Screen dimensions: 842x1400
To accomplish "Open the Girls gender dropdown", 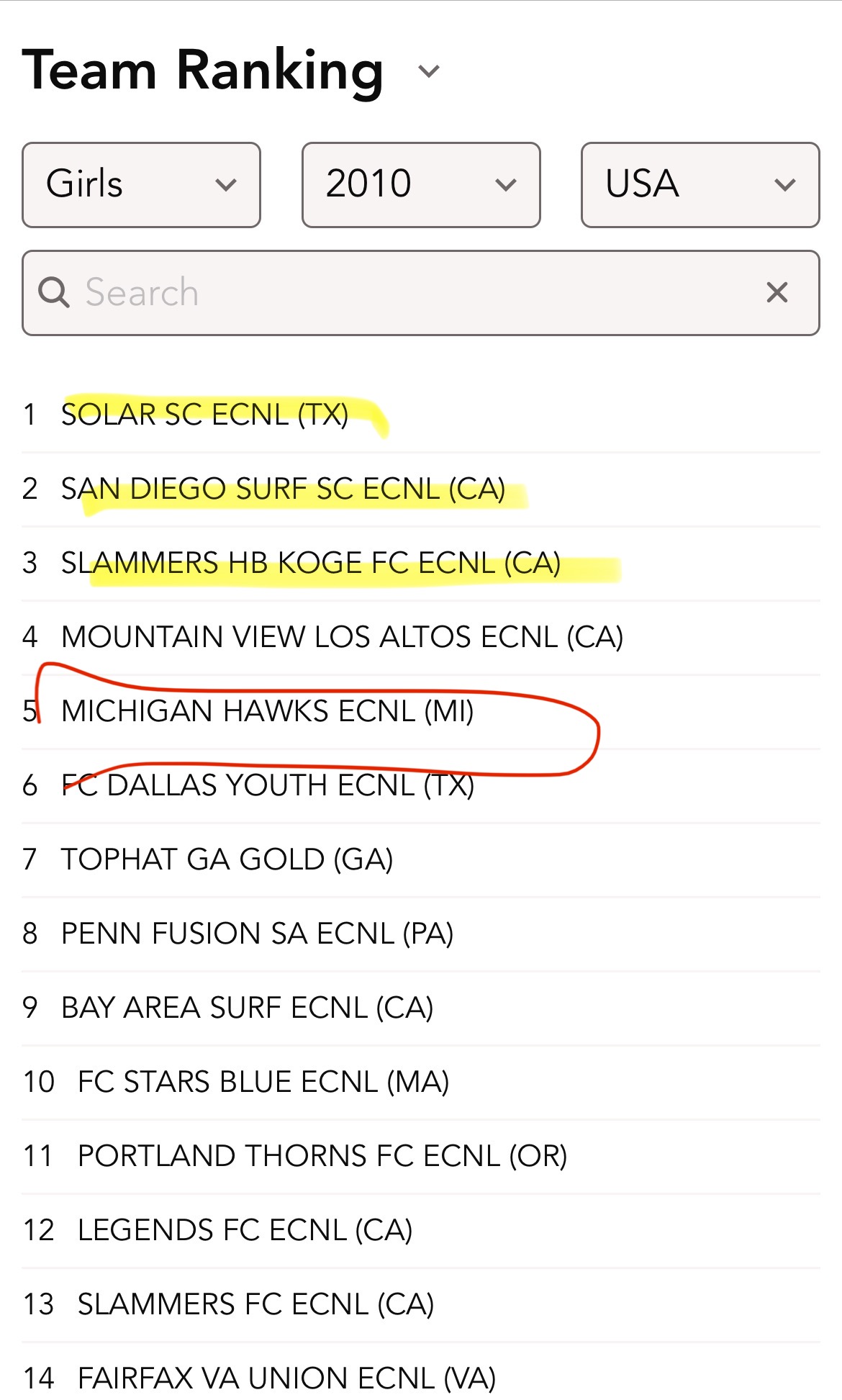I will point(141,185).
